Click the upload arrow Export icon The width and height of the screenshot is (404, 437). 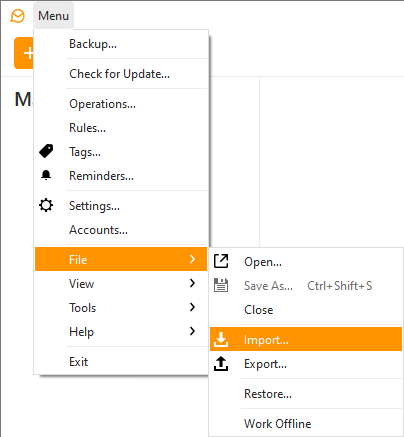pos(221,363)
